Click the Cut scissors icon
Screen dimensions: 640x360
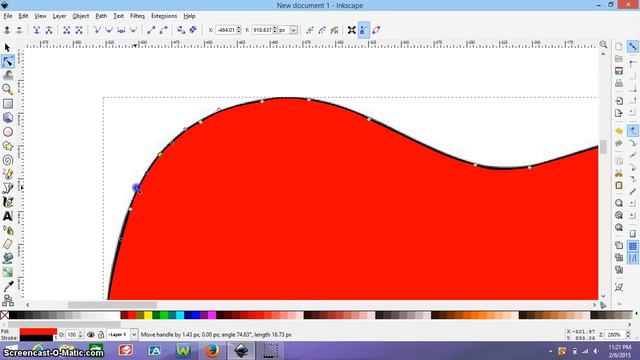(x=619, y=173)
